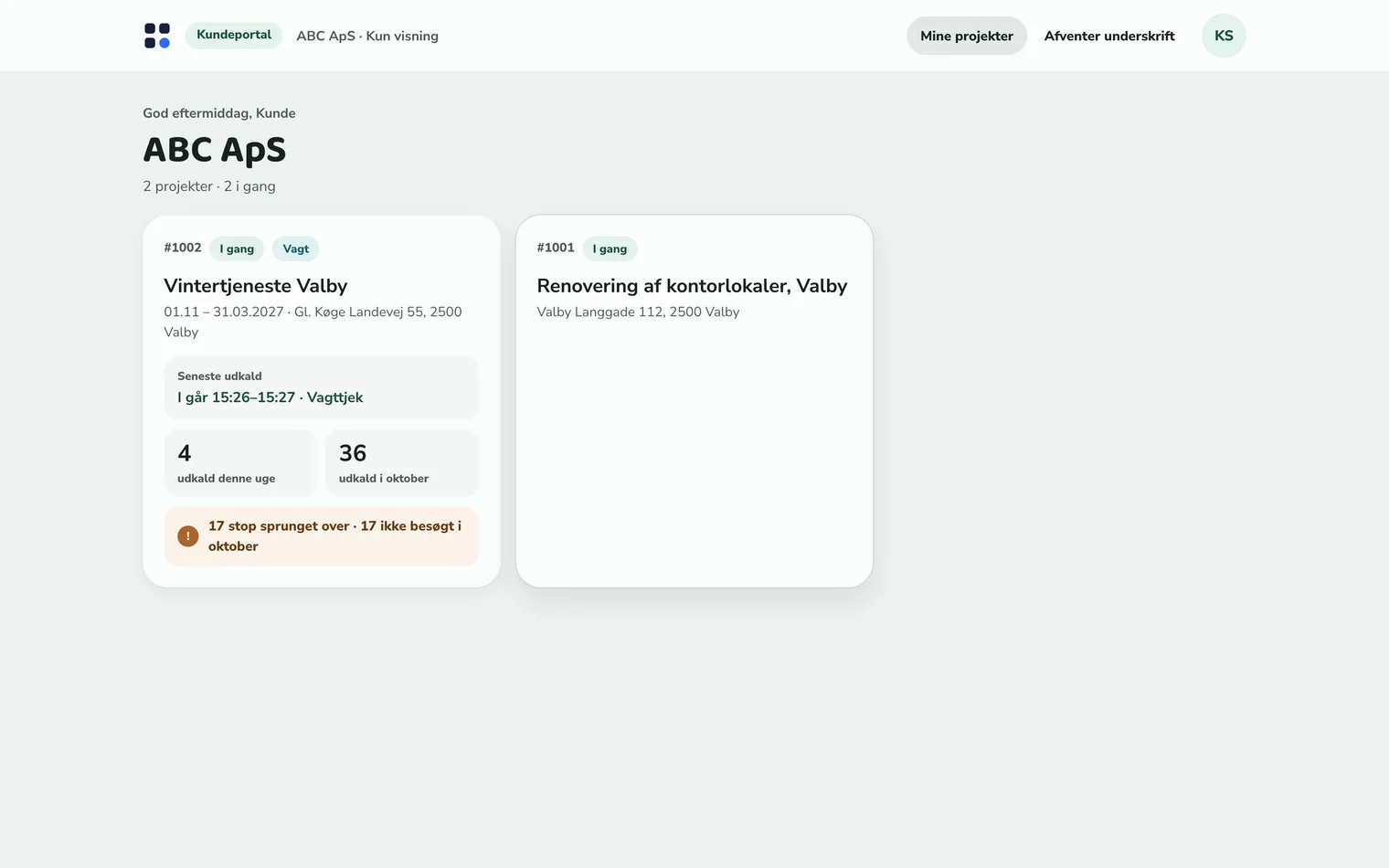Click the I gang badge on project #1002
Viewport: 1389px width, 868px height.
pyautogui.click(x=237, y=249)
